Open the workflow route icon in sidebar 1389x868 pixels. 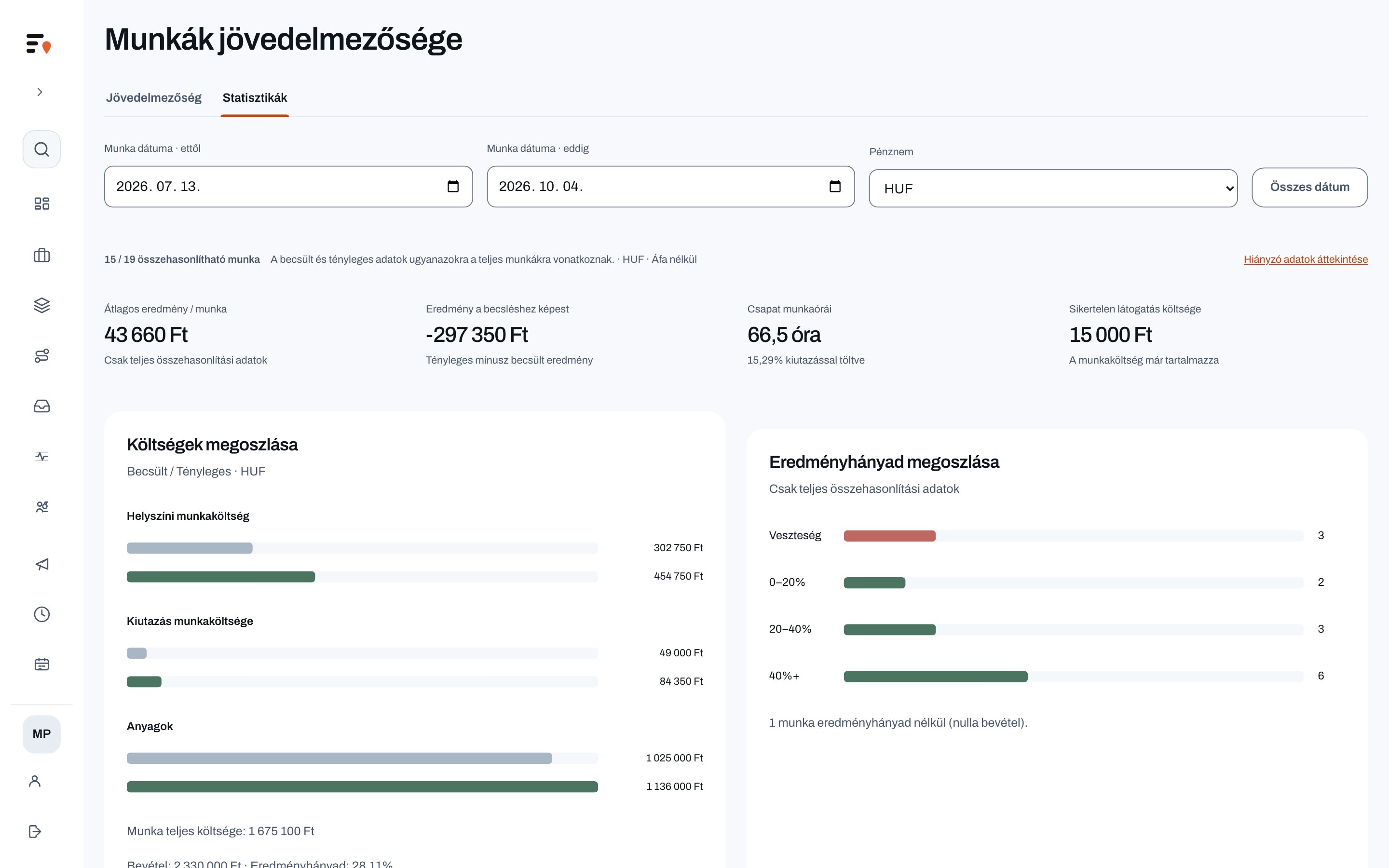tap(41, 355)
